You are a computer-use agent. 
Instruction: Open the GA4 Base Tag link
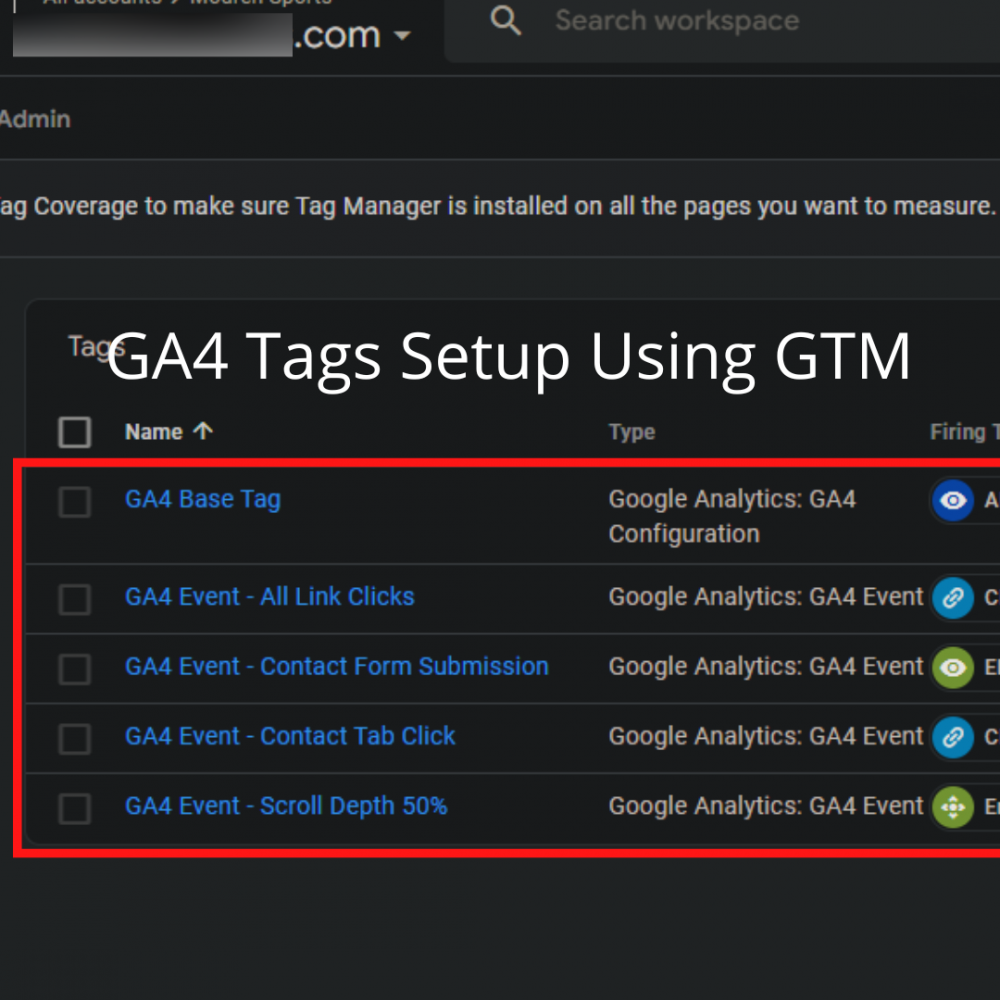[203, 499]
